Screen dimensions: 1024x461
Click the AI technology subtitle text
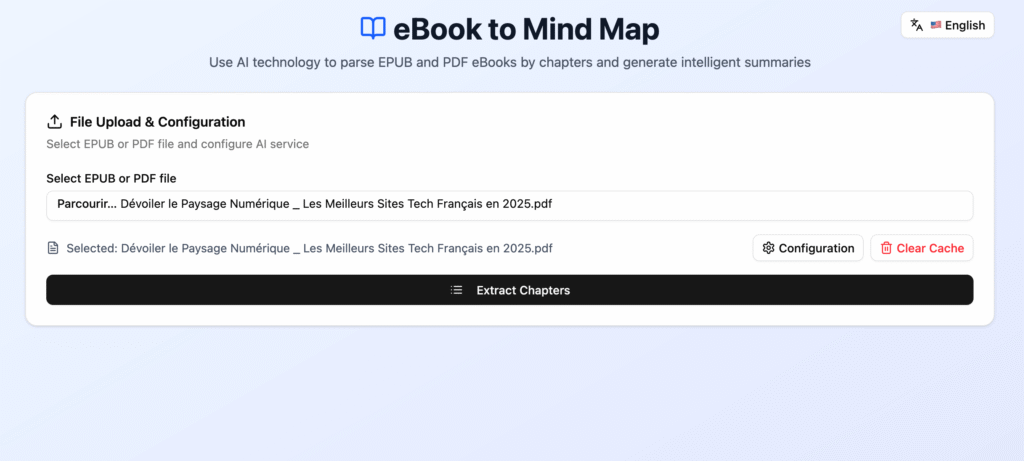pyautogui.click(x=509, y=62)
